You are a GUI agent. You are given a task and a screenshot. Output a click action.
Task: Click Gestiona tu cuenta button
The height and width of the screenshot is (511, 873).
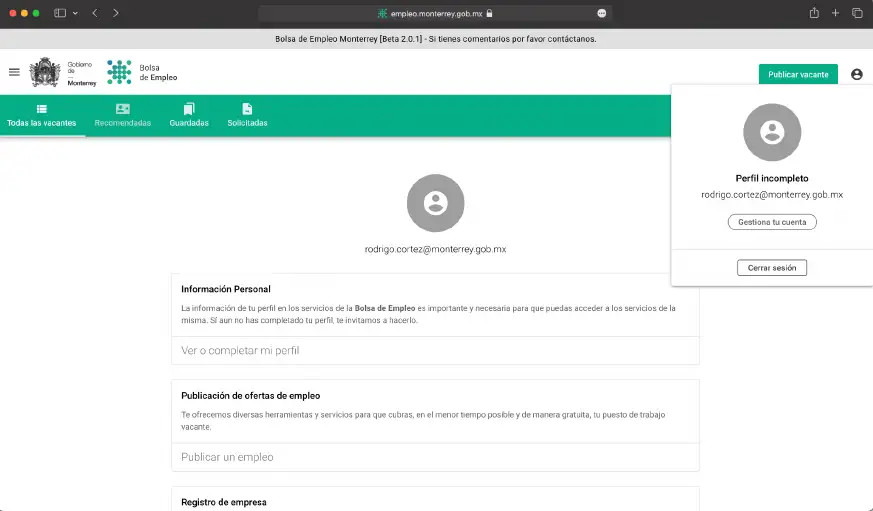pos(772,222)
